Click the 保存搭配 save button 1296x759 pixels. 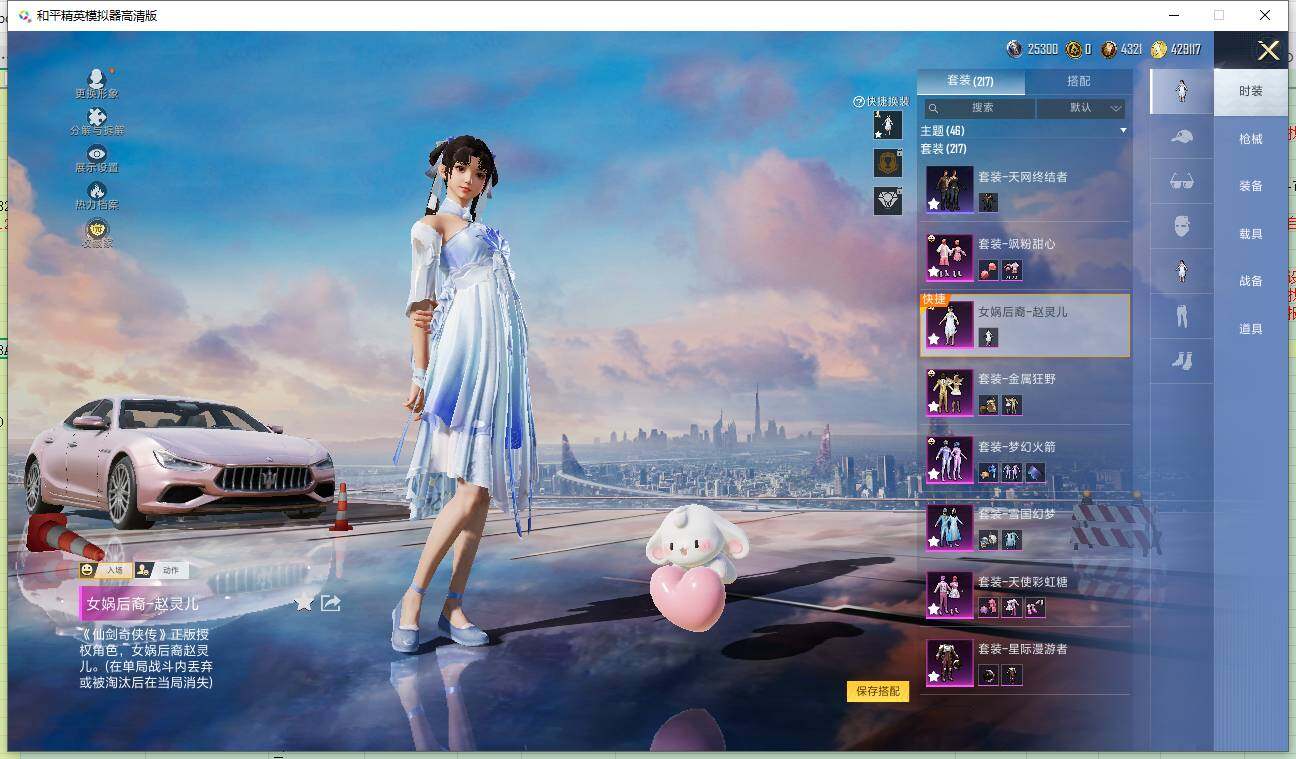[x=878, y=691]
